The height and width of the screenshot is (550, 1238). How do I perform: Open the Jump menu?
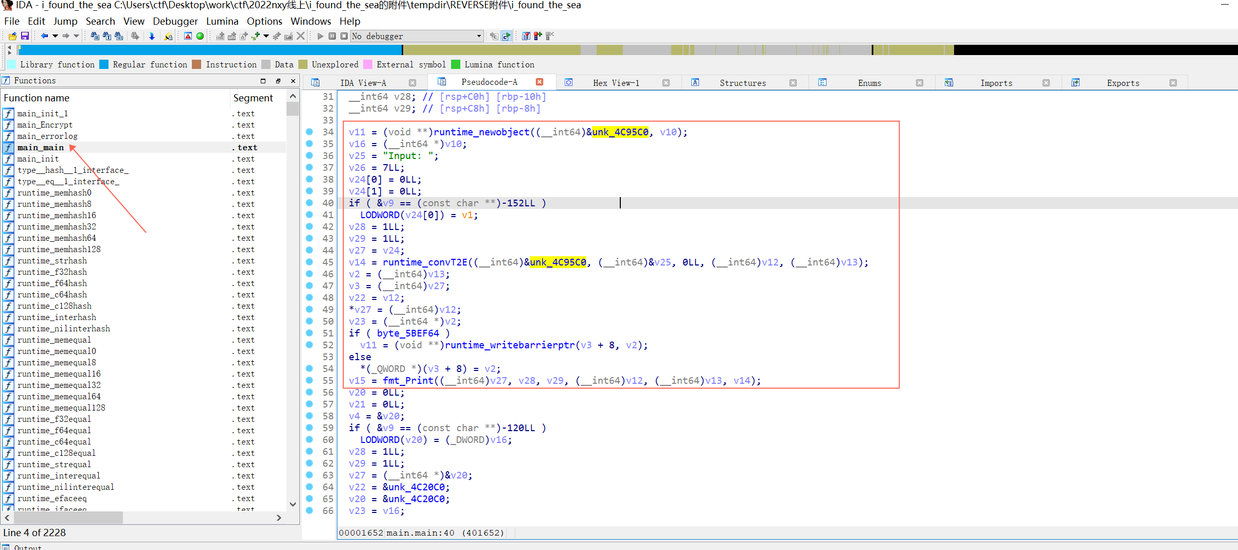click(65, 21)
